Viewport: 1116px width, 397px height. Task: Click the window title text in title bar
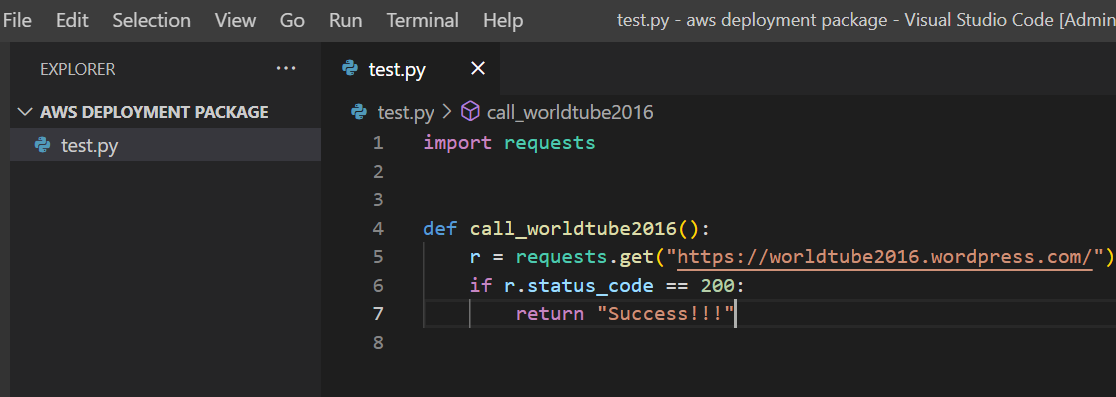[866, 21]
